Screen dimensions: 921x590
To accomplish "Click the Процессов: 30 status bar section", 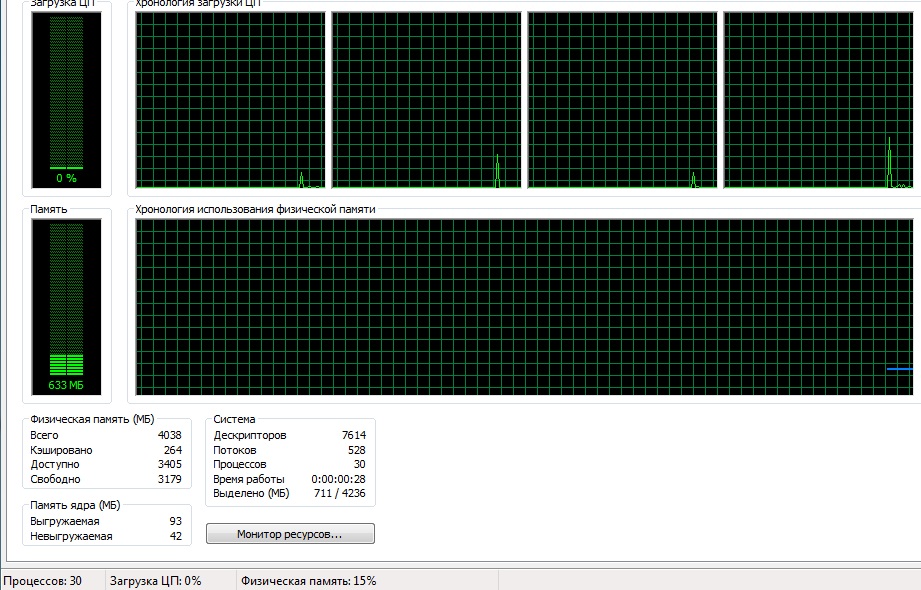I will [x=42, y=581].
